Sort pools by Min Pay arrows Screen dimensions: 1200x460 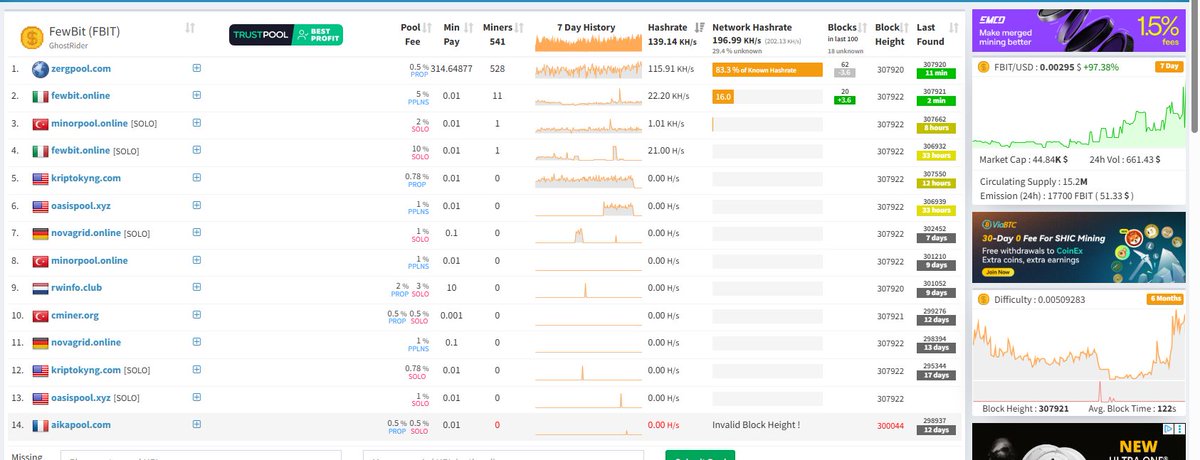[x=467, y=27]
